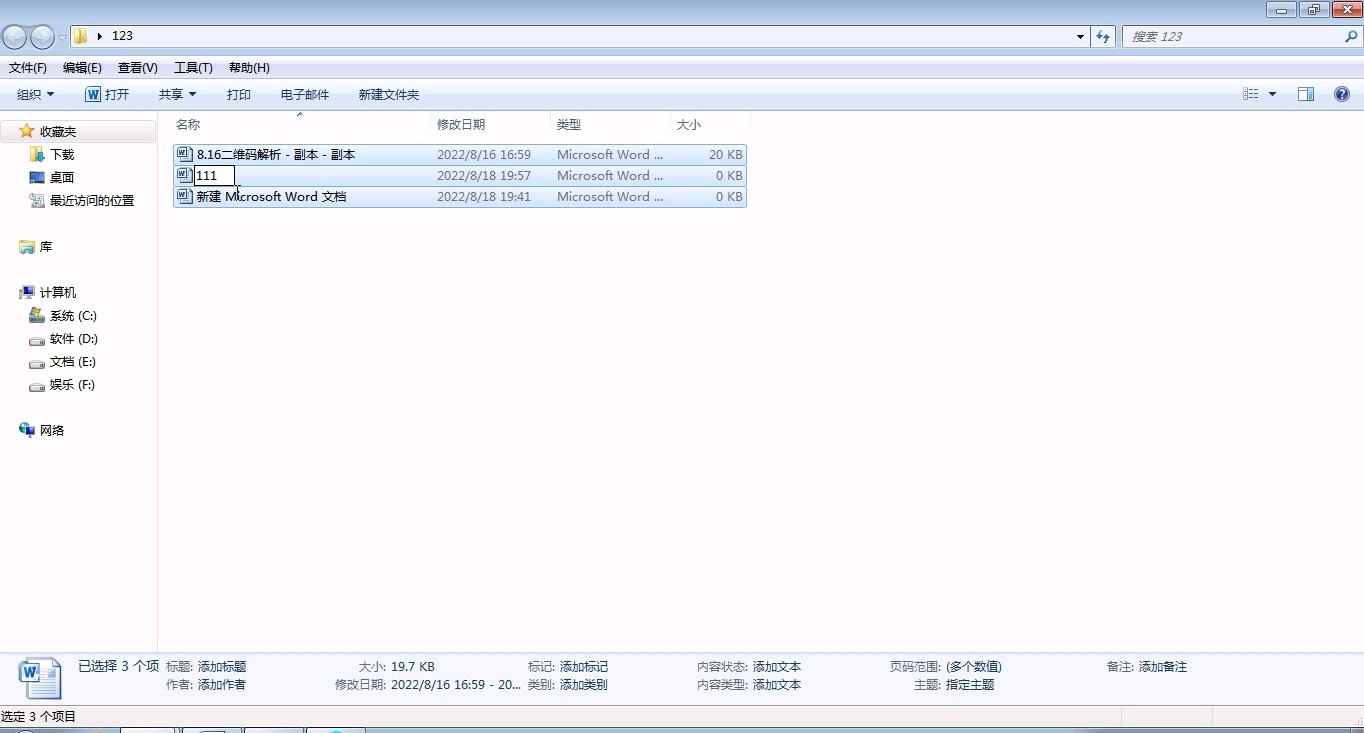Email the selected files

[304, 94]
